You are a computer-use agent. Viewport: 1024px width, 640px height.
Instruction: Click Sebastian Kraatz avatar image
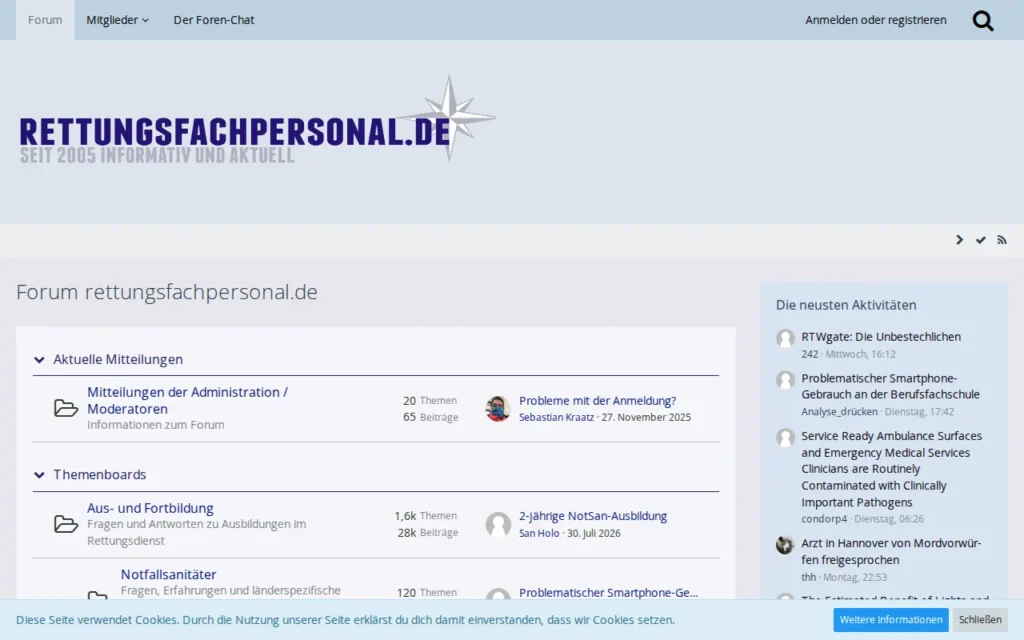pyautogui.click(x=498, y=409)
